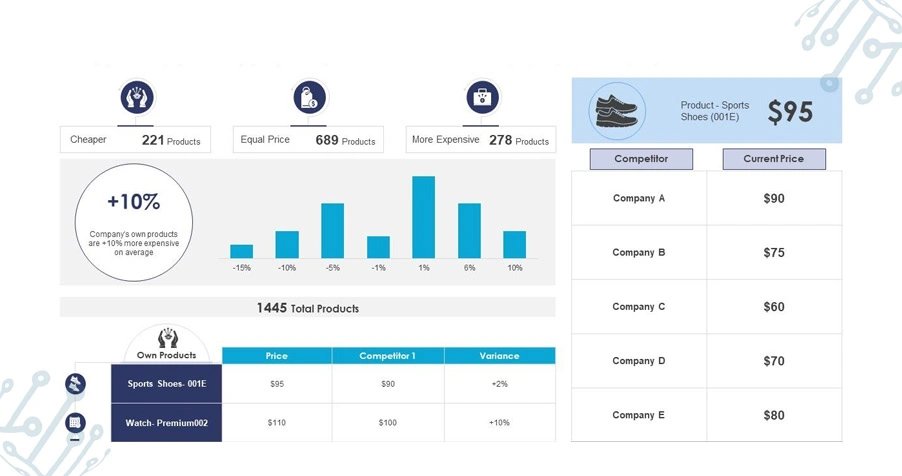Select the Competitor column header

click(x=641, y=159)
